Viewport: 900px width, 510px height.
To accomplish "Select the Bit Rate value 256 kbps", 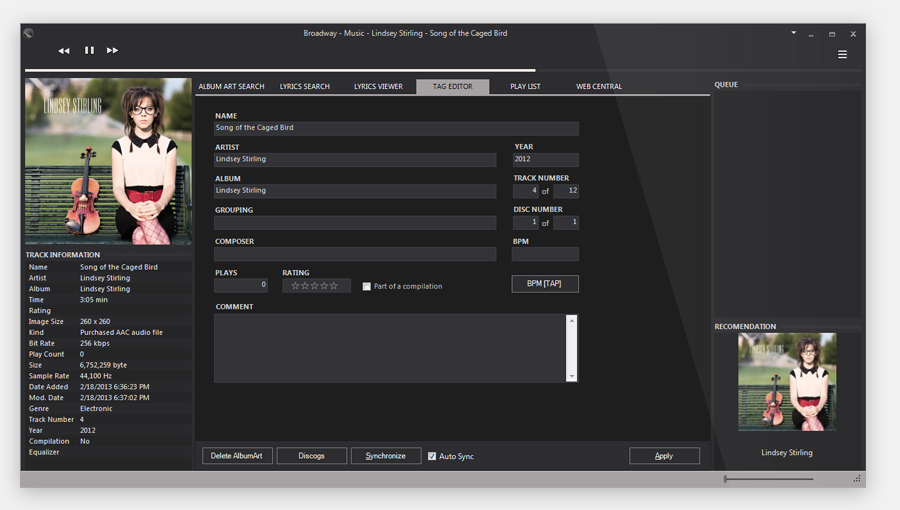I will pos(95,343).
